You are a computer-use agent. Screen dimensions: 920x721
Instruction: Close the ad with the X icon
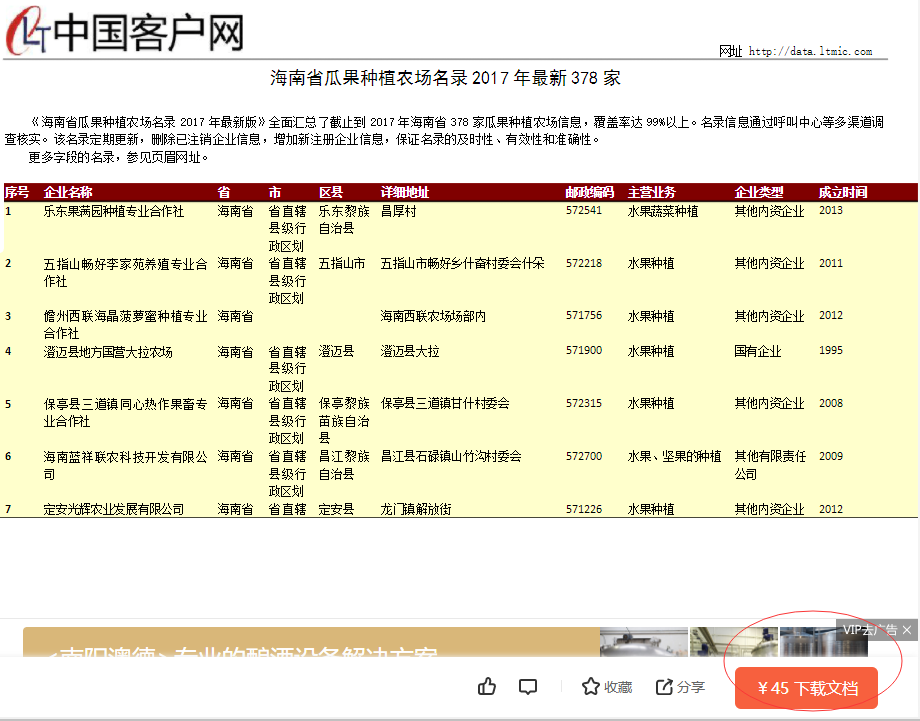click(x=907, y=630)
